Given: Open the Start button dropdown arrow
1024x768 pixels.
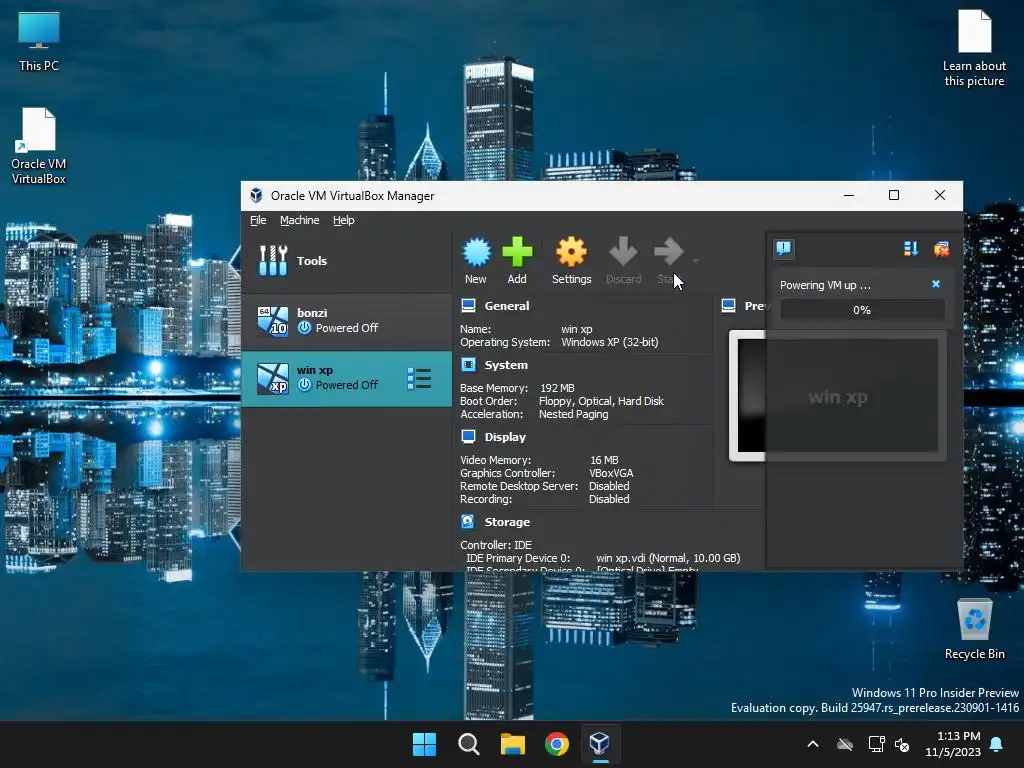Looking at the screenshot, I should pyautogui.click(x=696, y=261).
